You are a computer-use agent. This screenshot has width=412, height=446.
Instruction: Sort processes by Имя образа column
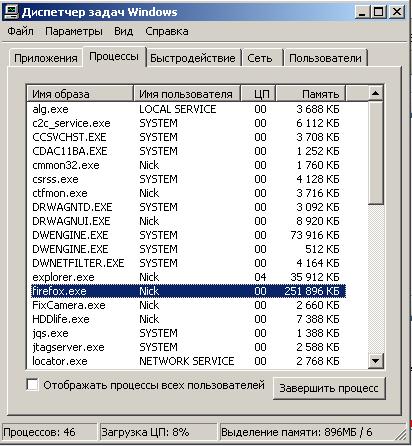pyautogui.click(x=80, y=94)
